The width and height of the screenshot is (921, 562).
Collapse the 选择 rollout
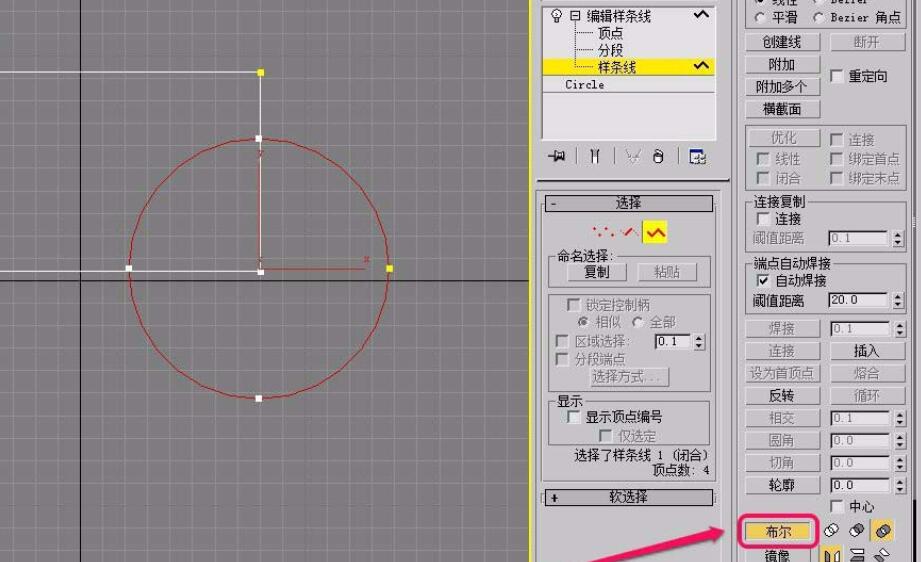click(555, 203)
